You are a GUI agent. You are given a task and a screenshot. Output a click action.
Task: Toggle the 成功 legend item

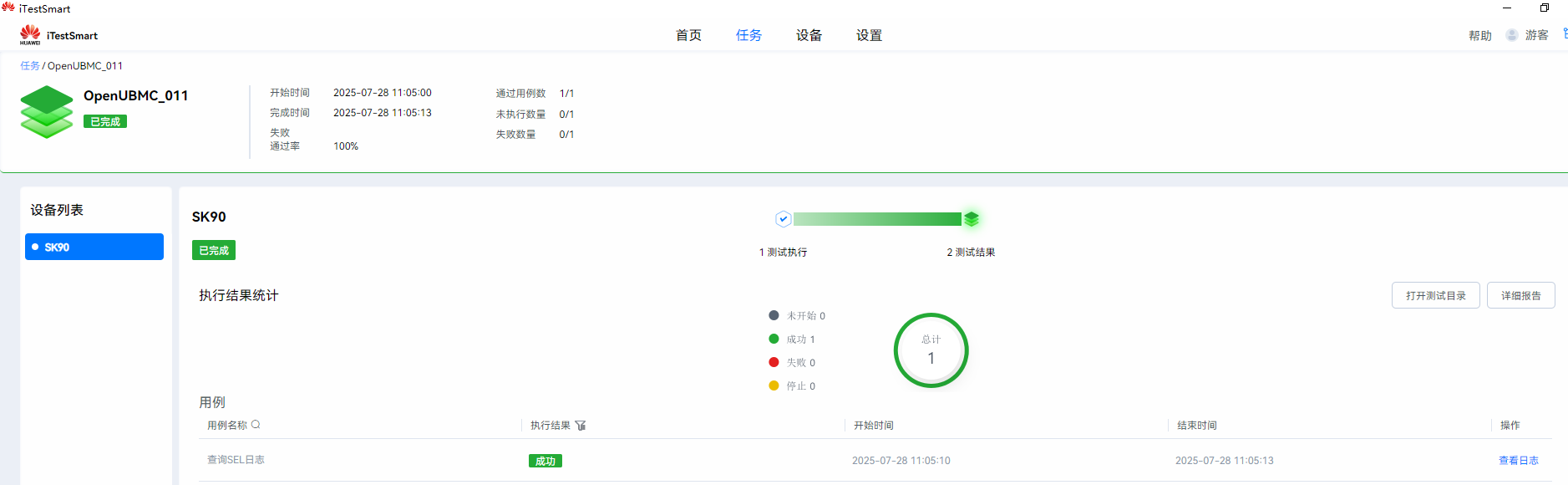[x=792, y=339]
